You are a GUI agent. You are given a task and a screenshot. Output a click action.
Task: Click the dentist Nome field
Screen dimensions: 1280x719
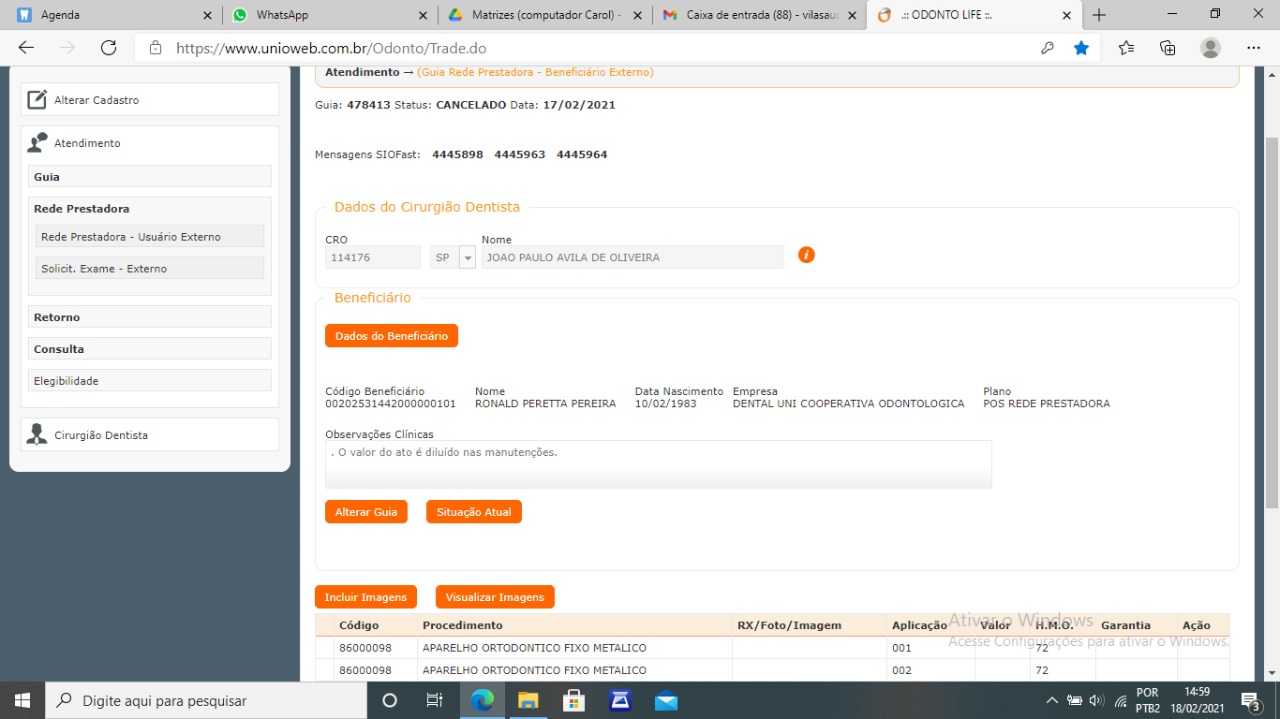pos(632,257)
